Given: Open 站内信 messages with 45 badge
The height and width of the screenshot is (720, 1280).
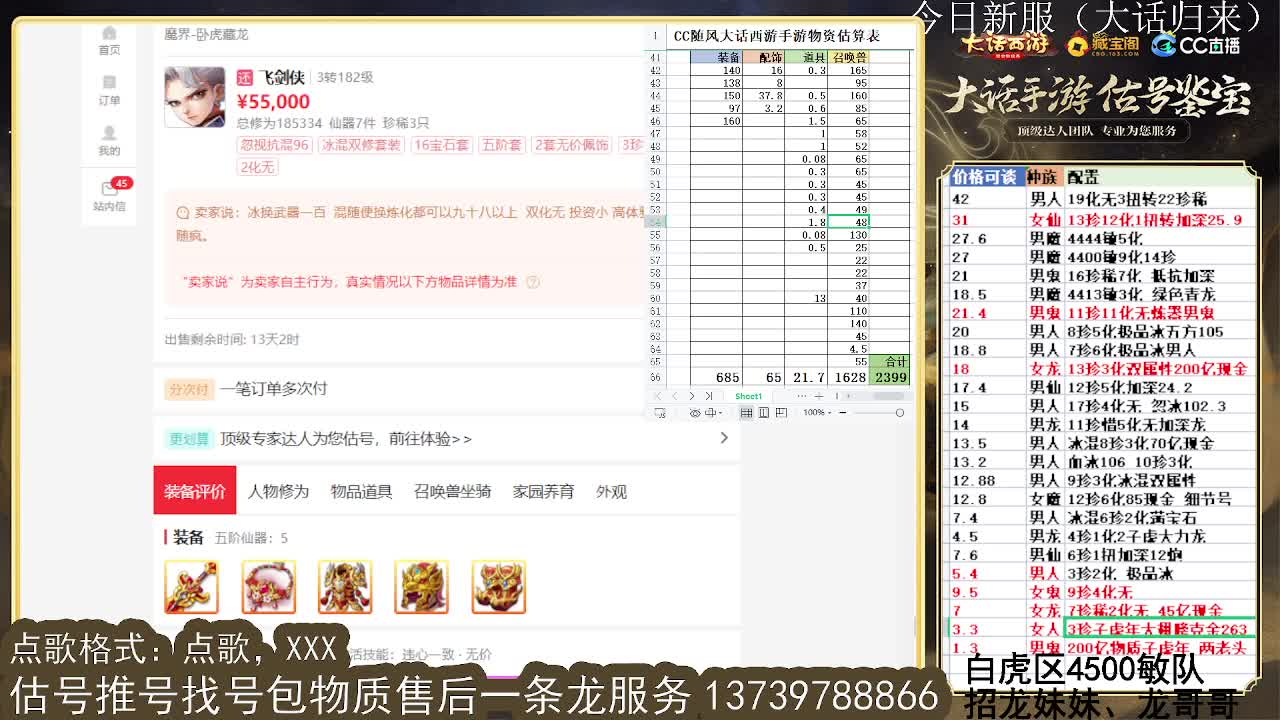Looking at the screenshot, I should point(111,195).
